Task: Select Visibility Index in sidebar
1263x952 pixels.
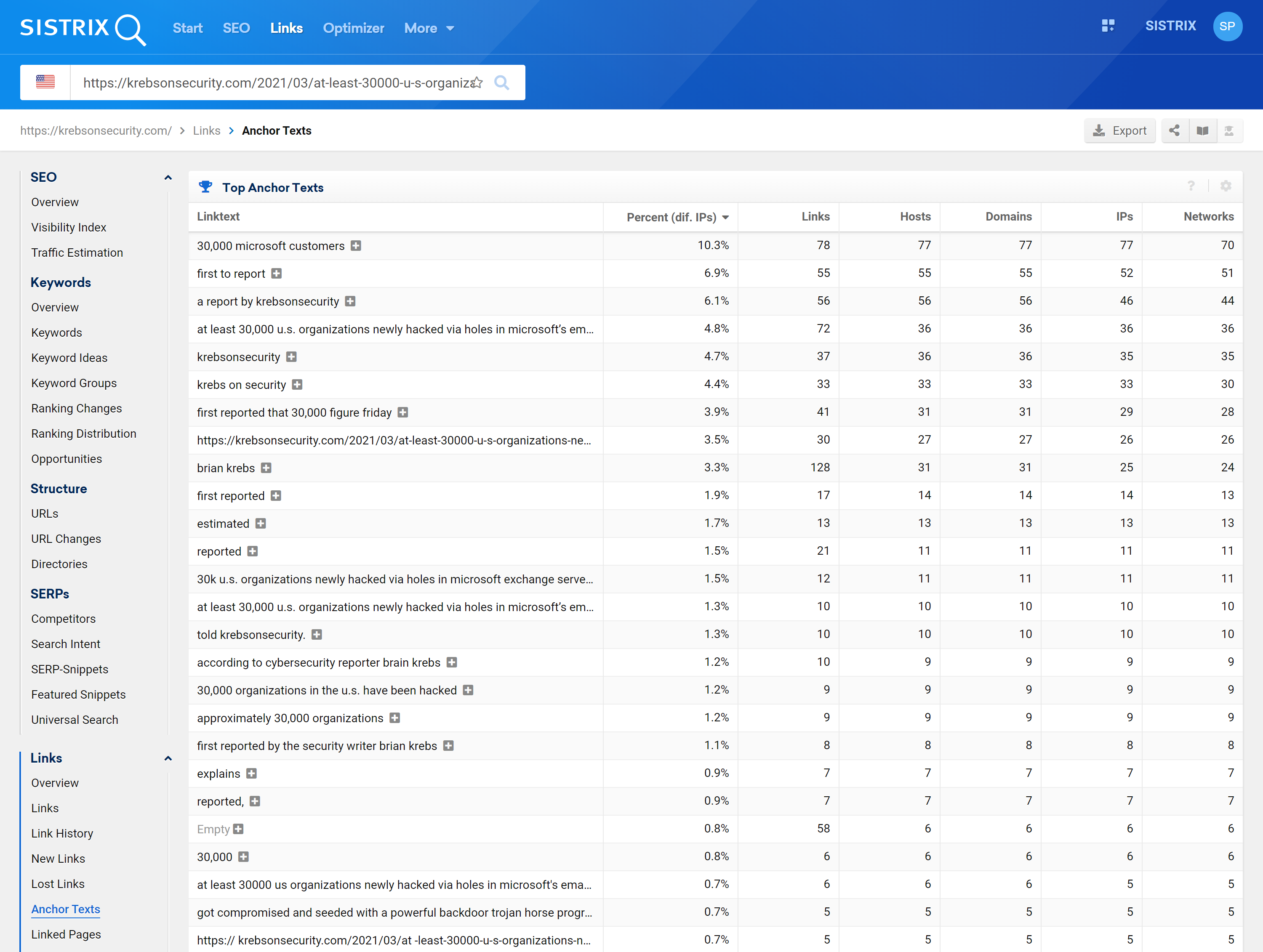Action: pos(69,227)
